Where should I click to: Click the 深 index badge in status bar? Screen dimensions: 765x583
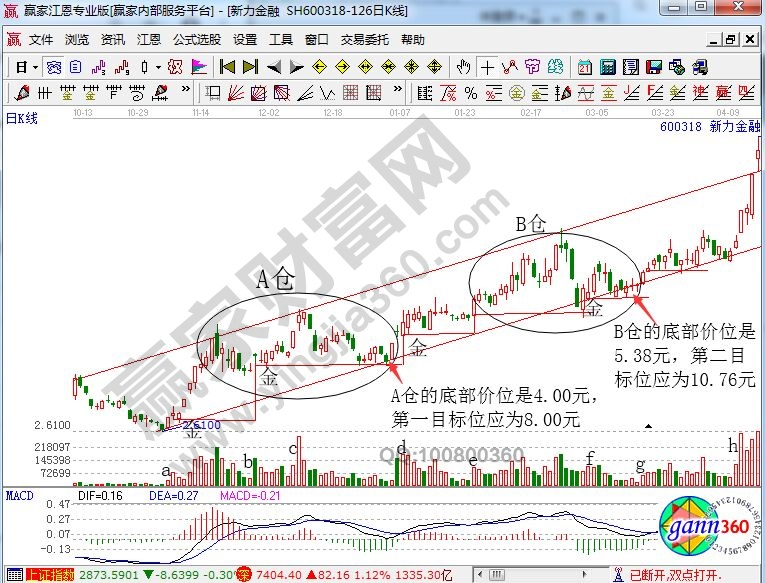tap(243, 575)
